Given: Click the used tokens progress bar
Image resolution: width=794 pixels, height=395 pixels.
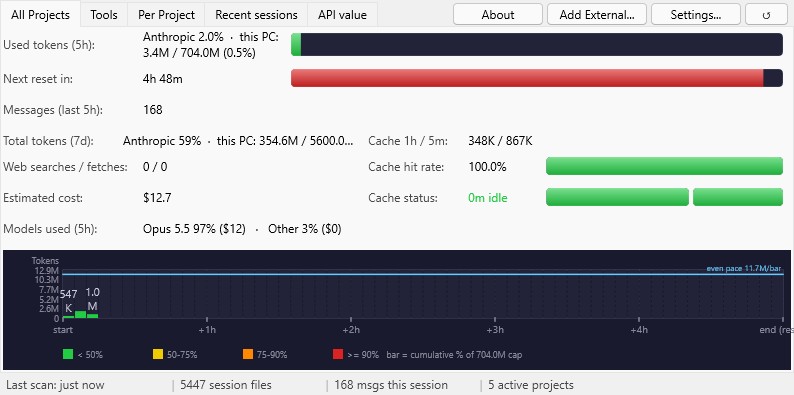Looking at the screenshot, I should [x=537, y=45].
